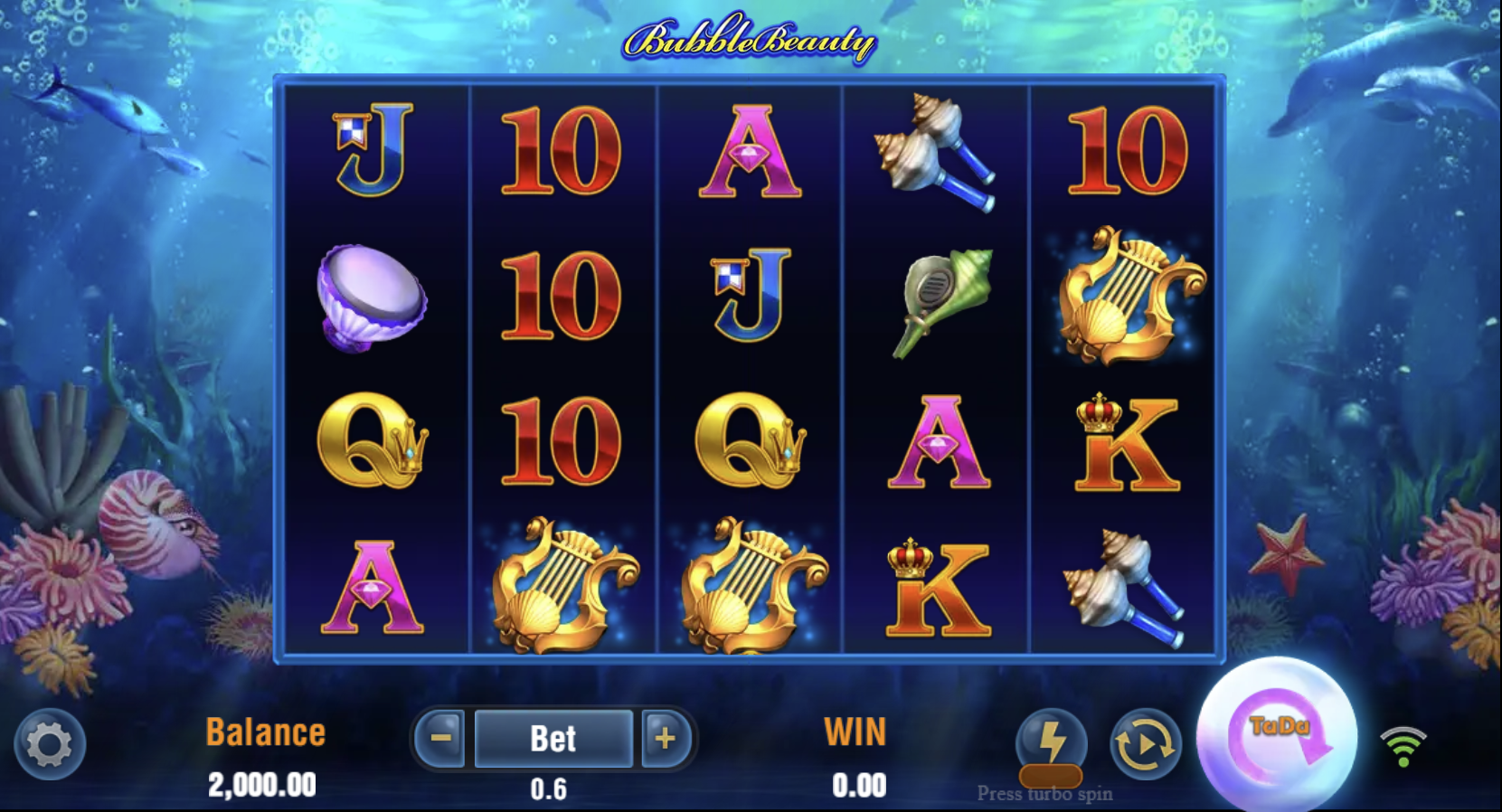Screen dimensions: 1502x812
Task: Decrease bet with the minus button
Action: [x=440, y=738]
